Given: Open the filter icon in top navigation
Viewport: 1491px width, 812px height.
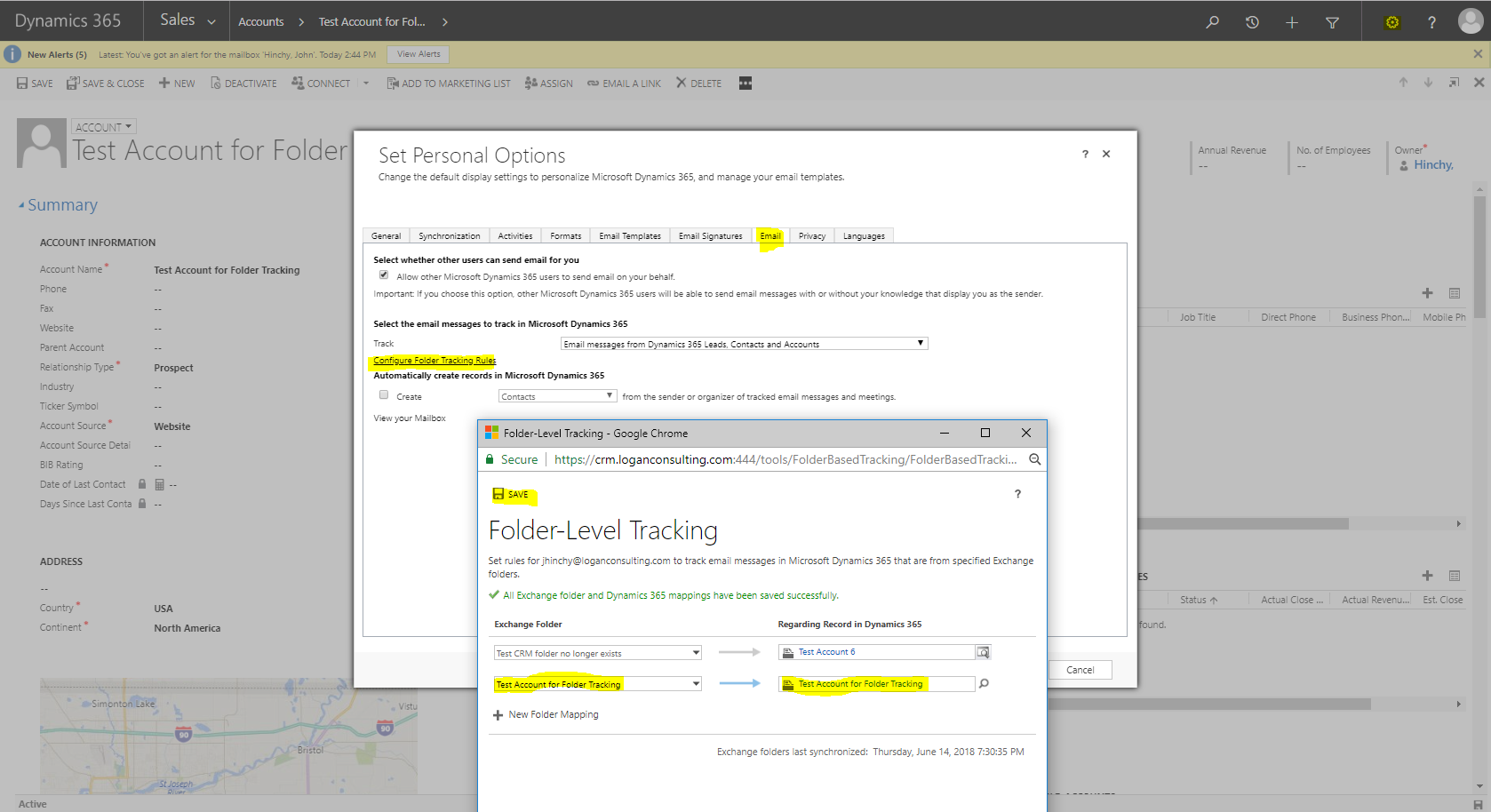Looking at the screenshot, I should [1332, 21].
